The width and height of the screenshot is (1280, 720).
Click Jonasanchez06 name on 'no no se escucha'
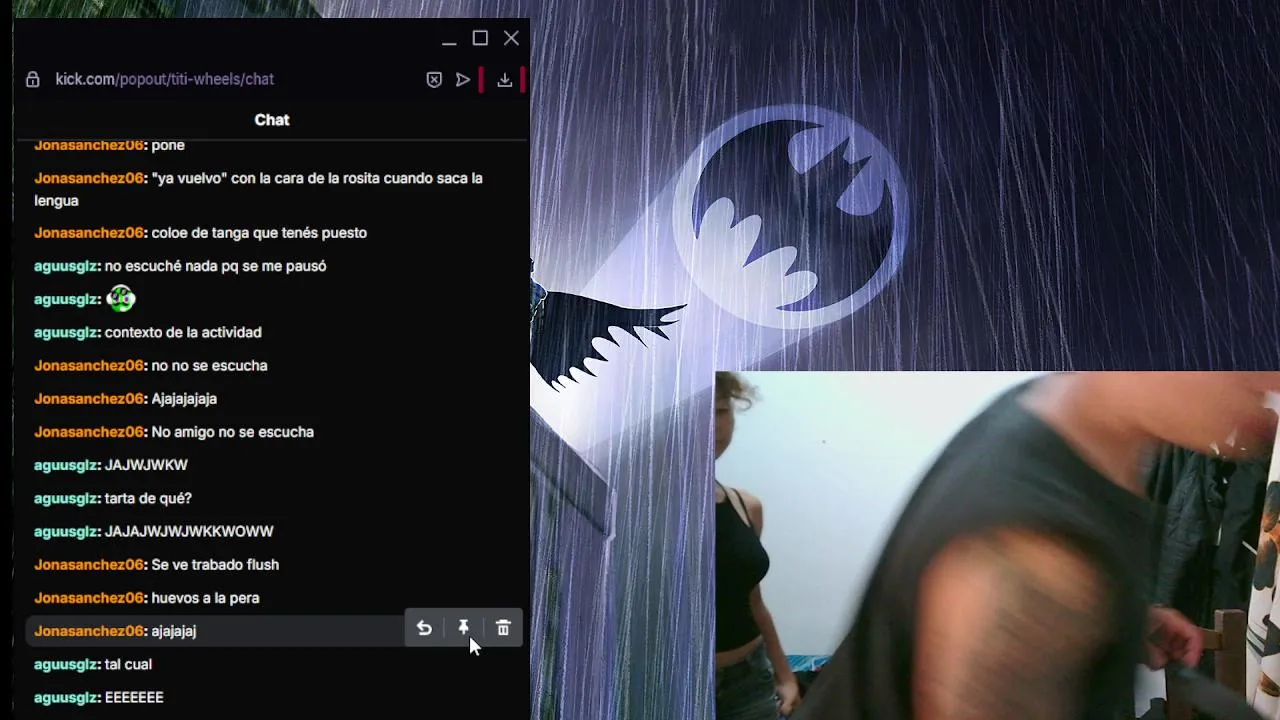click(90, 365)
